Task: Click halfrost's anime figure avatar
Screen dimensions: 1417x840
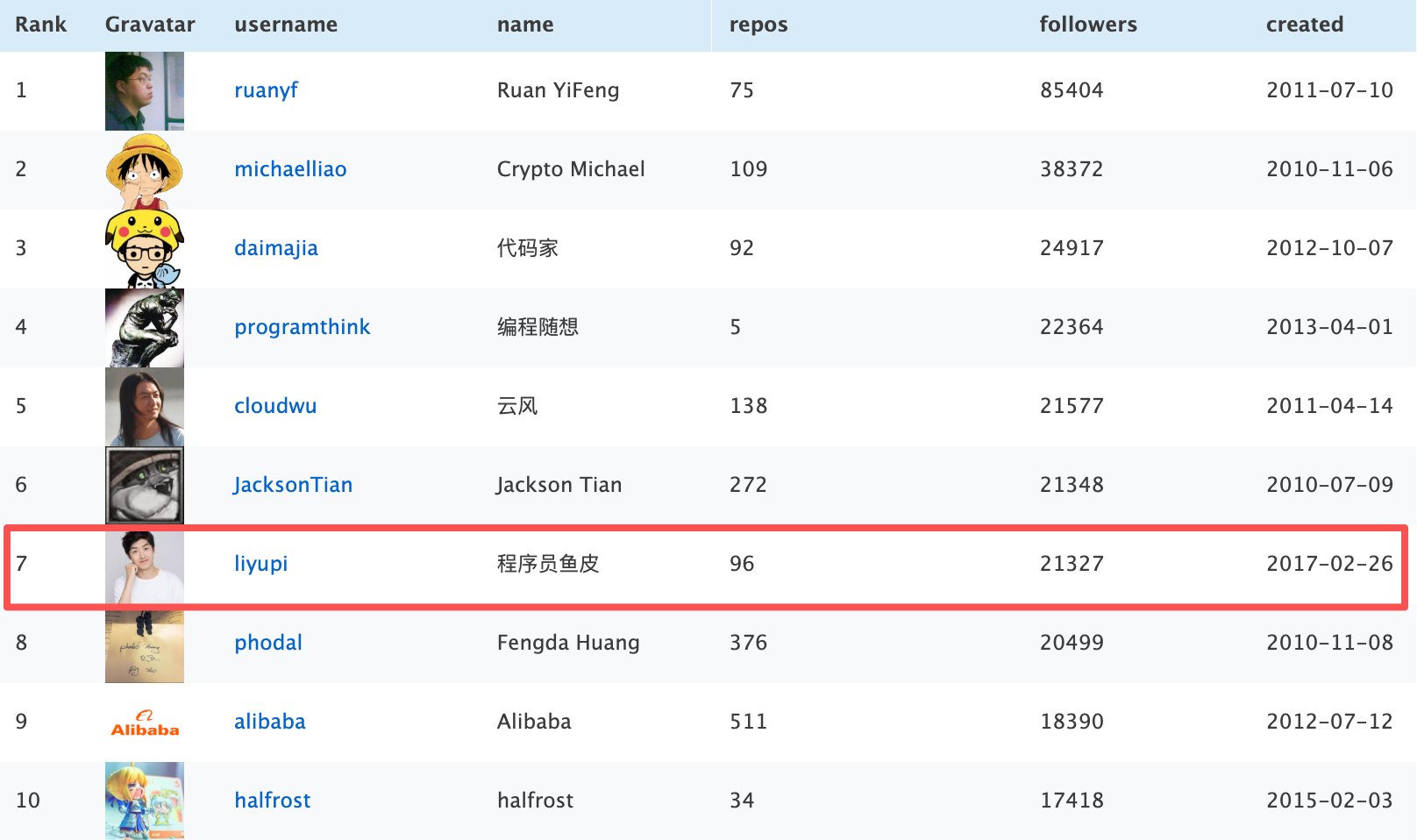Action: [145, 801]
